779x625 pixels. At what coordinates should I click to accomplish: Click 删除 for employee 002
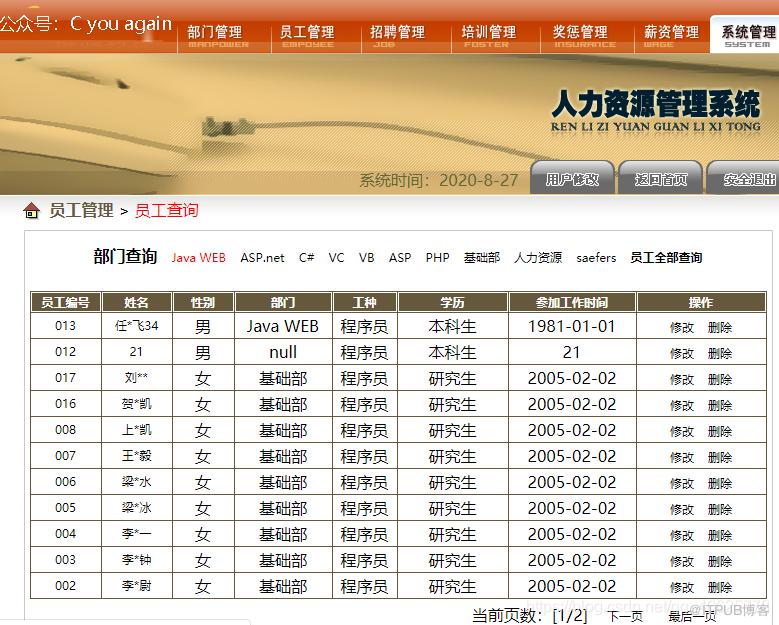(x=720, y=587)
